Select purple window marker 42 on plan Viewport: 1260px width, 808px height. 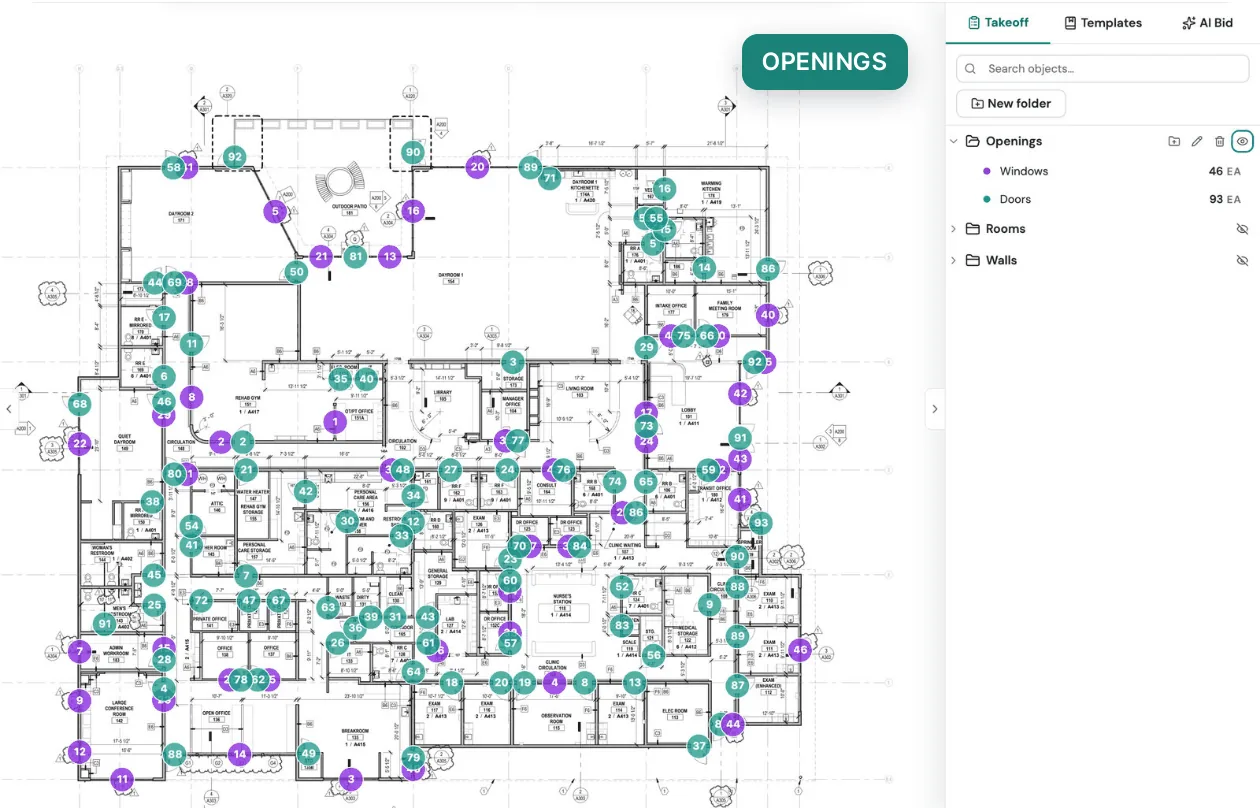[x=740, y=394]
